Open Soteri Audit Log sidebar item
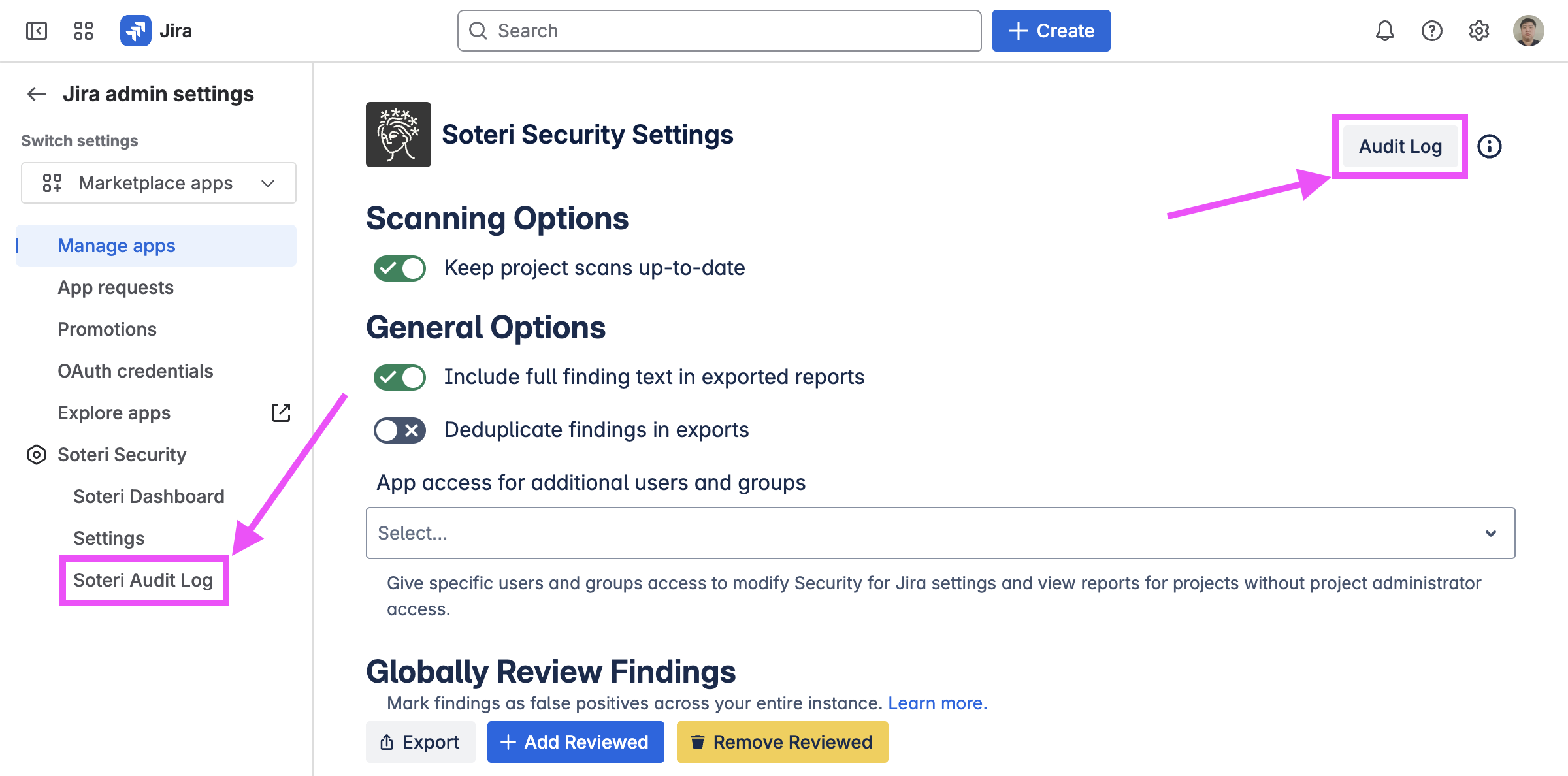 (x=143, y=580)
